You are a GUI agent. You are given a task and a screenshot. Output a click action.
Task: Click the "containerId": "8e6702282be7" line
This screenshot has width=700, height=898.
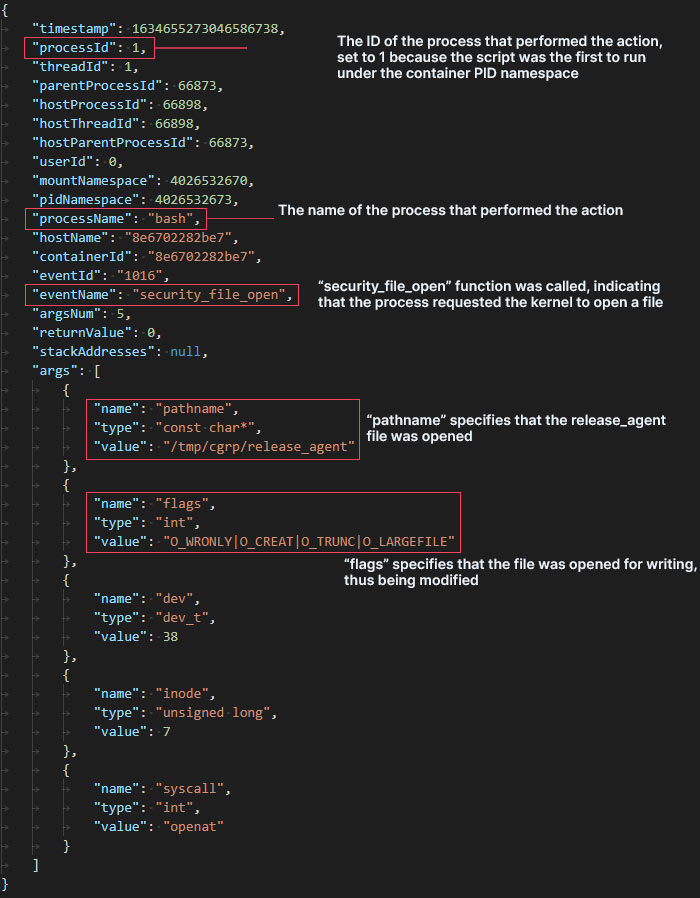tap(147, 256)
